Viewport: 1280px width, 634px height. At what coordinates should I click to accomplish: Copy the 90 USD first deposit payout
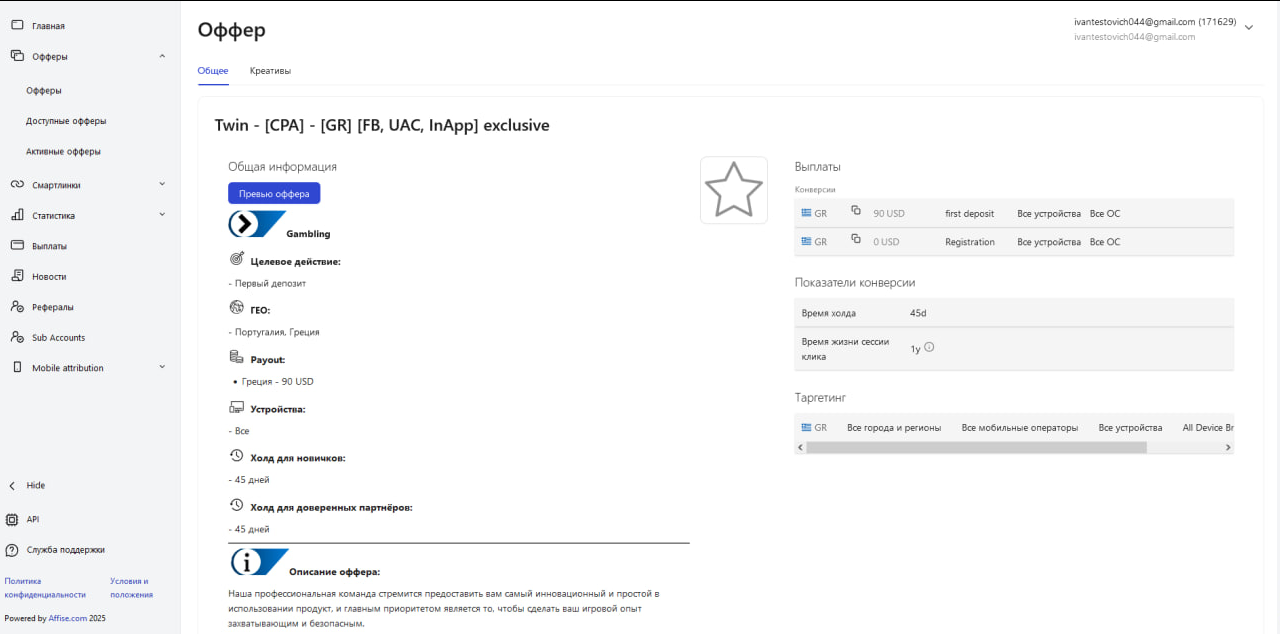pos(856,211)
